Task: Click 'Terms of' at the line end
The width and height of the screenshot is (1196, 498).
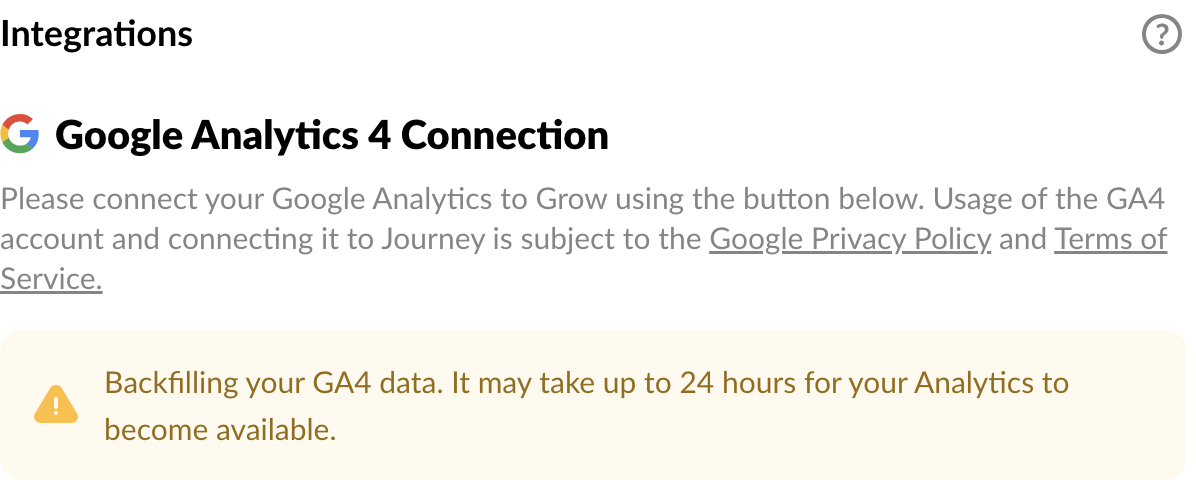Action: (1110, 240)
